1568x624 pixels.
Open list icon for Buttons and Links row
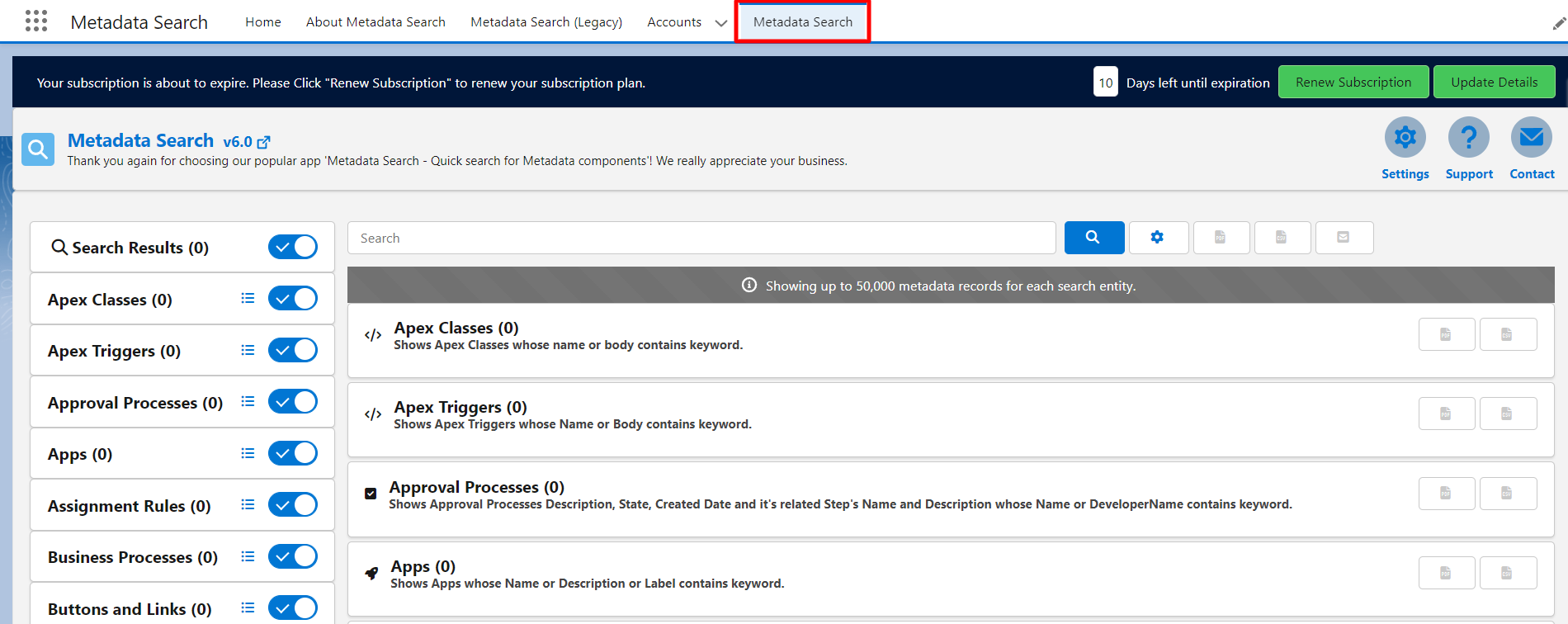pyautogui.click(x=248, y=607)
